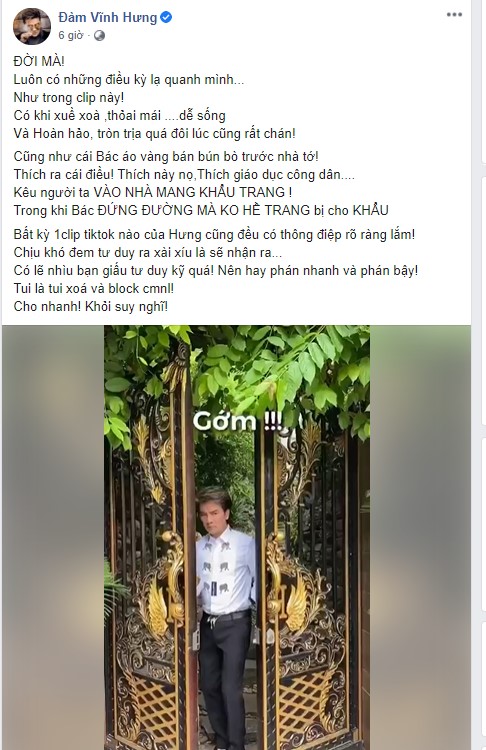Image resolution: width=486 pixels, height=750 pixels.
Task: Open the three-dot post options menu
Action: pyautogui.click(x=454, y=15)
